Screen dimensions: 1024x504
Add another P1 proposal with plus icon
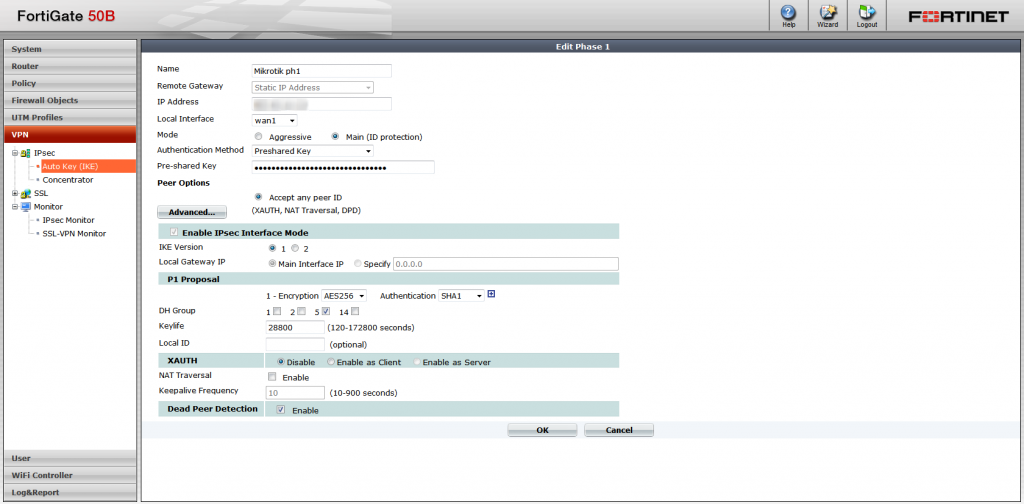pos(491,294)
